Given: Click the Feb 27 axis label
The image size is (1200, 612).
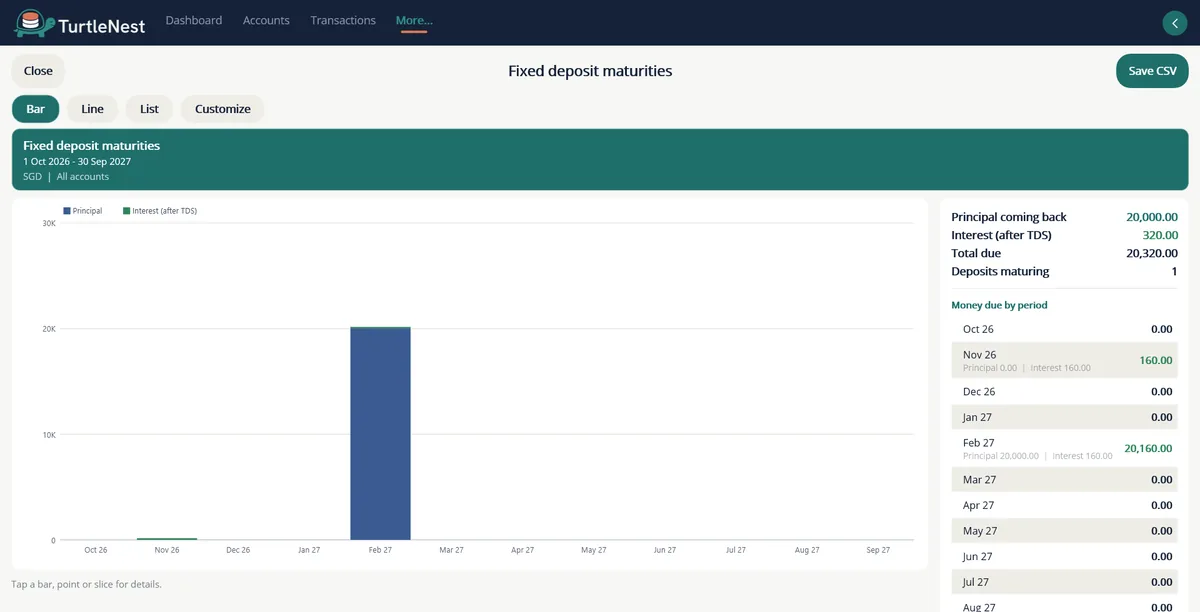Looking at the screenshot, I should pos(380,550).
